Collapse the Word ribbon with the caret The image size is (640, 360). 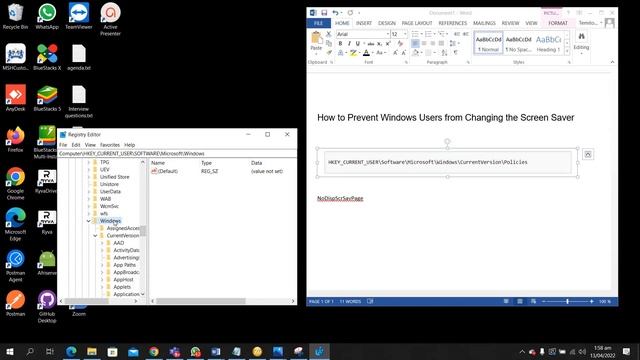[x=612, y=62]
